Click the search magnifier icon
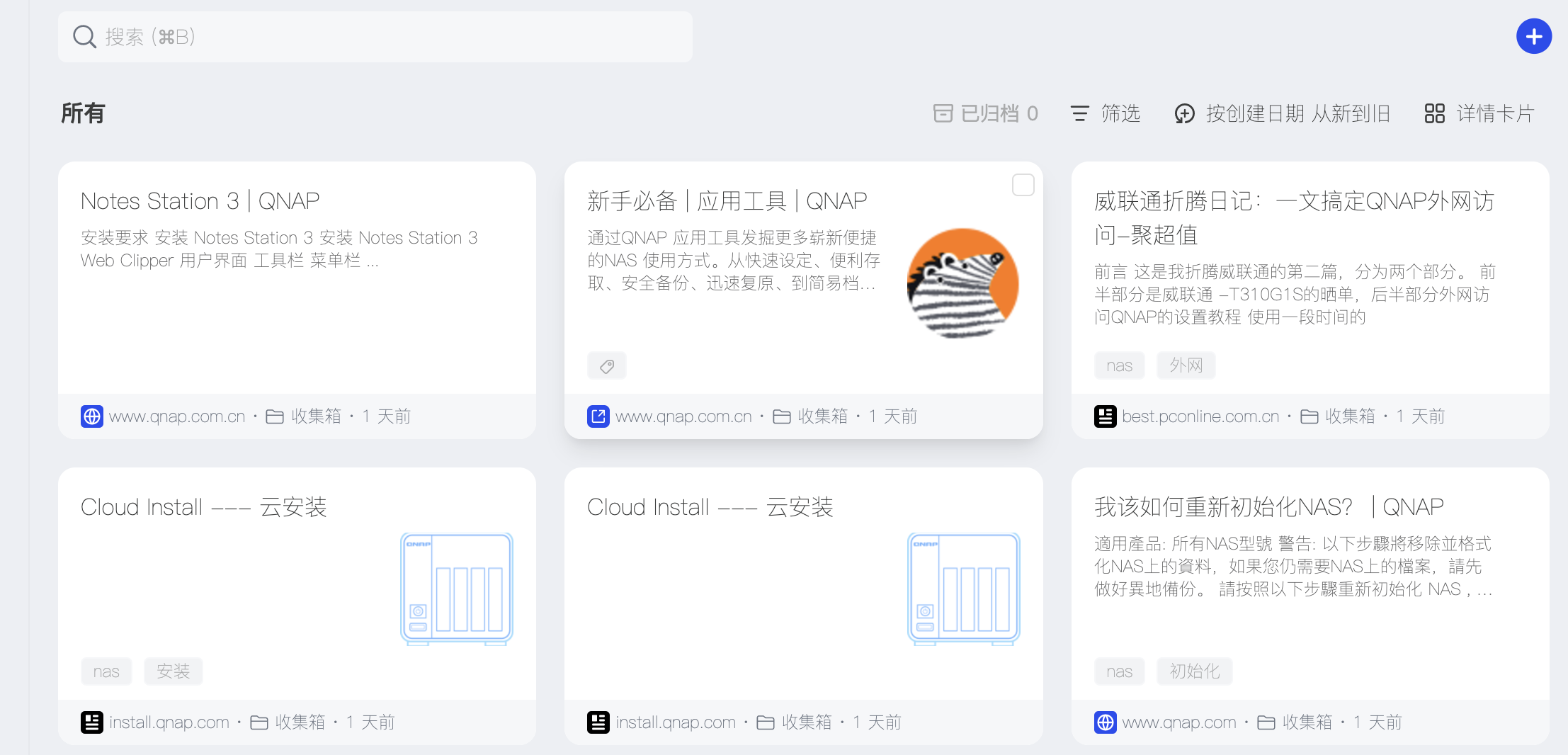The width and height of the screenshot is (1568, 755). pos(84,37)
